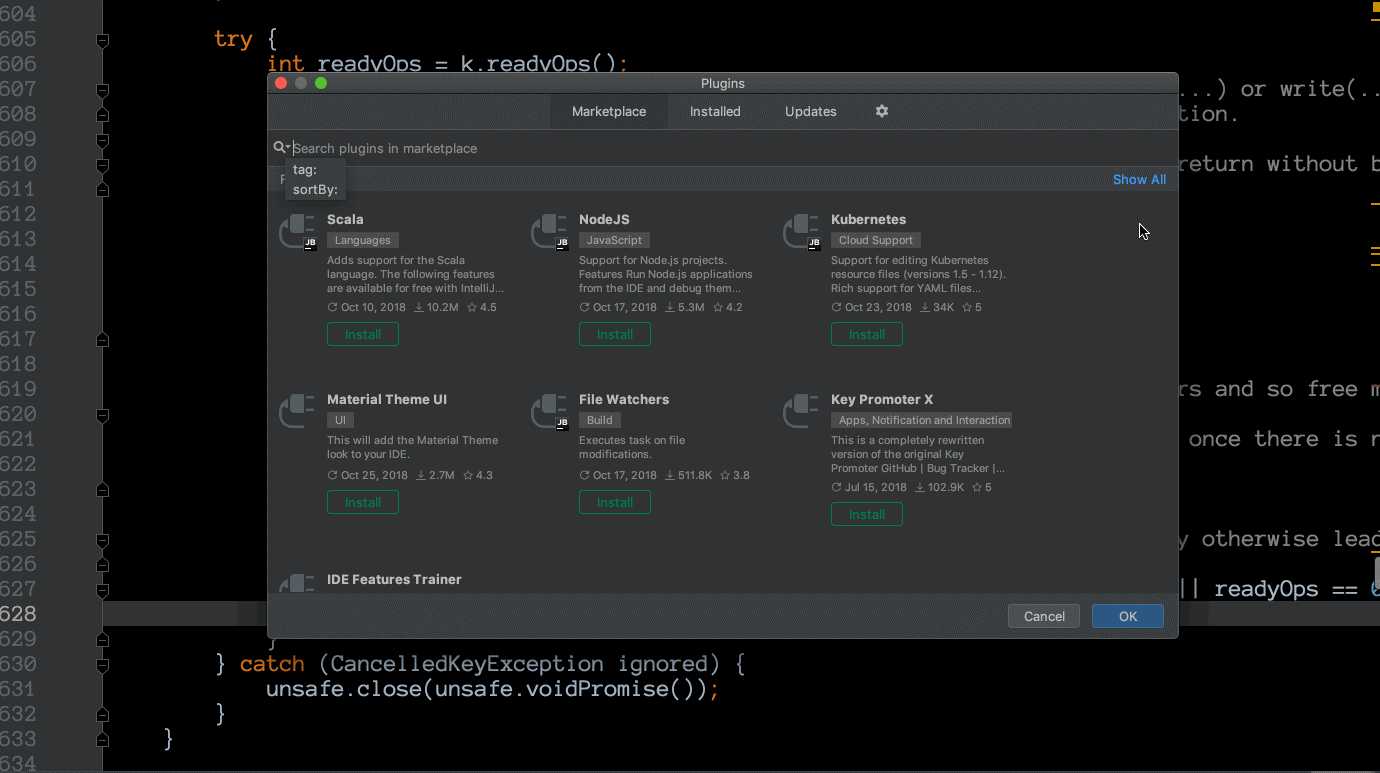Click the Kubernetes plugin icon
The image size is (1380, 773).
point(801,231)
